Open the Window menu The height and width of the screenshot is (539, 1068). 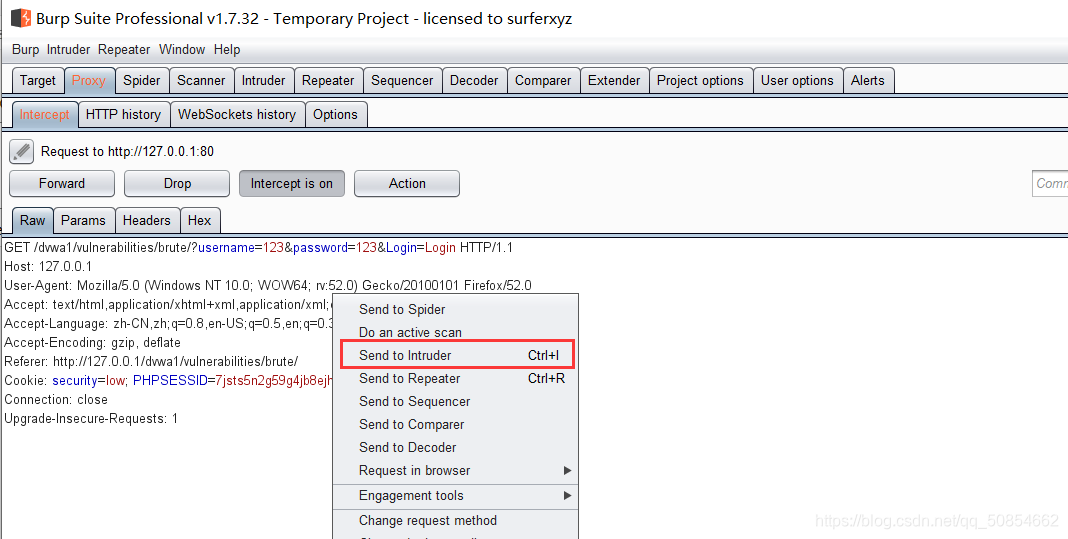pyautogui.click(x=182, y=49)
